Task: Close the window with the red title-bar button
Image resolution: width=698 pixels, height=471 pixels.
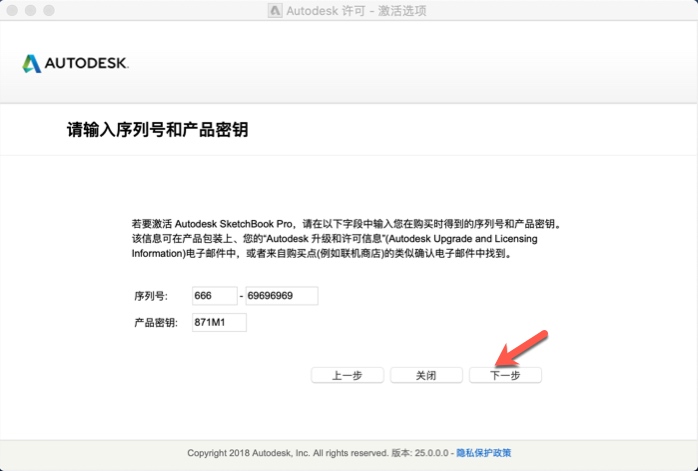Action: tap(12, 10)
